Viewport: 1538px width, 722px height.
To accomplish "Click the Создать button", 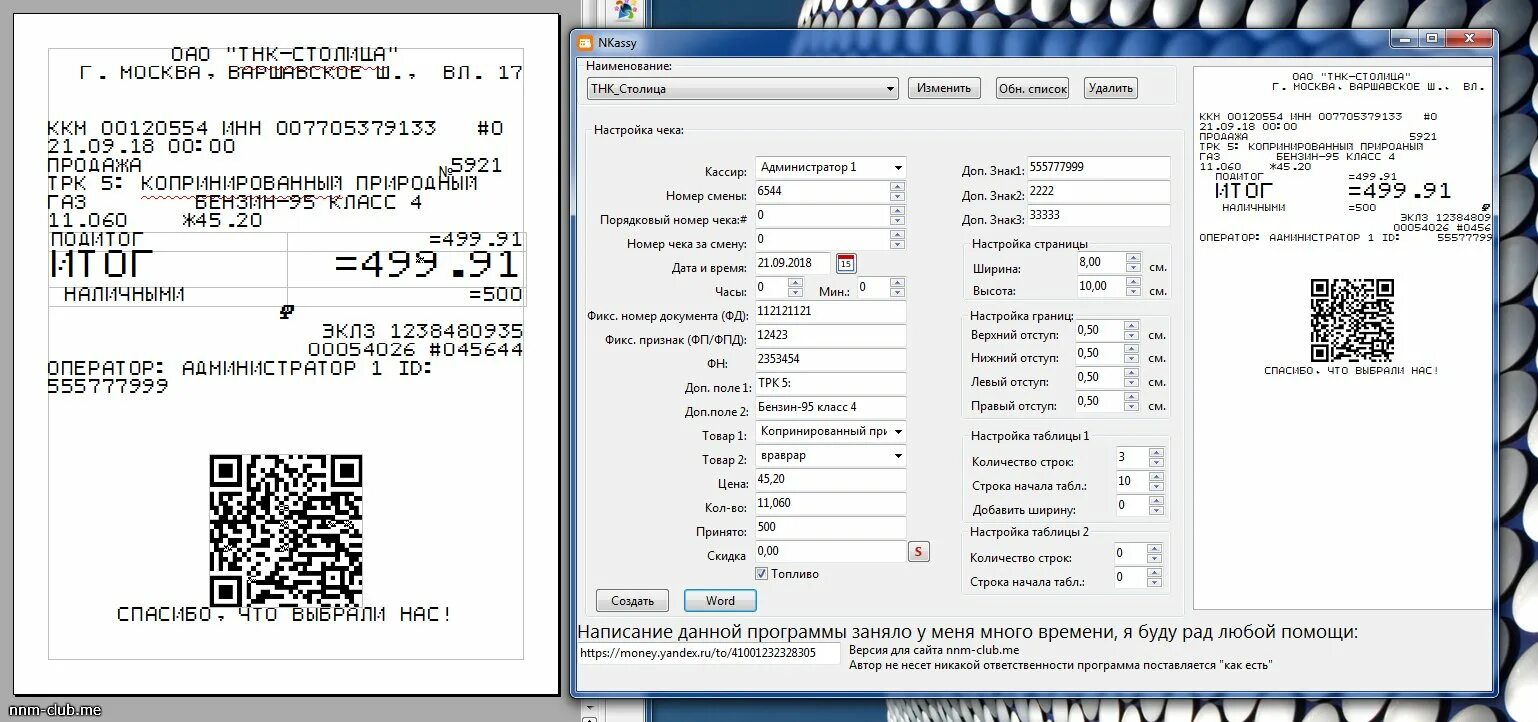I will [x=632, y=601].
